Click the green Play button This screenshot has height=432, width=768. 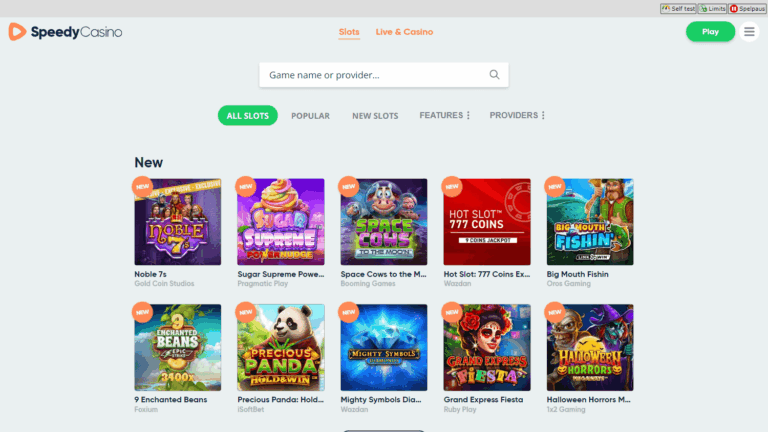click(x=710, y=32)
